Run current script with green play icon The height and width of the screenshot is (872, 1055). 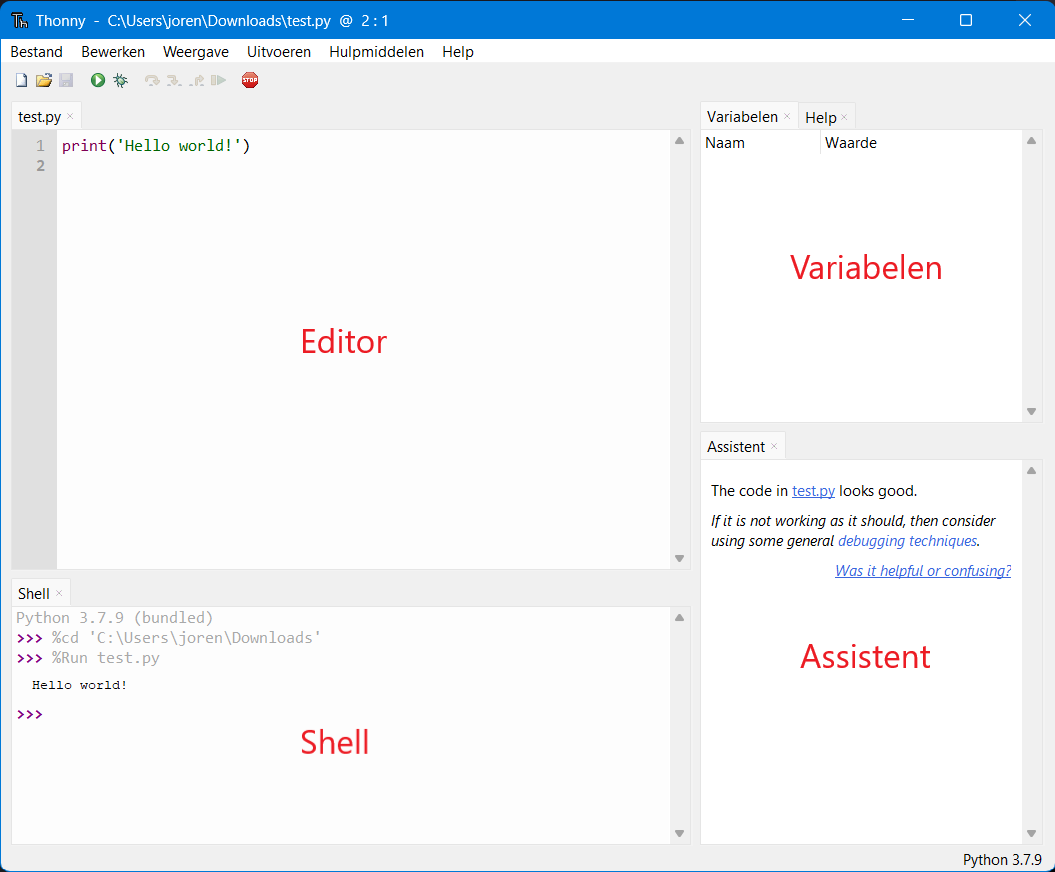[x=98, y=80]
